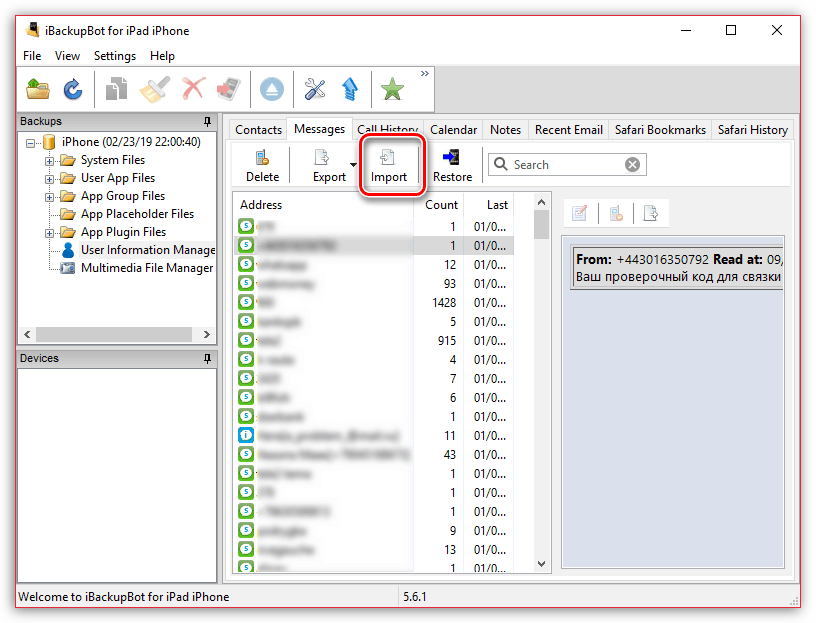The width and height of the screenshot is (816, 623).
Task: Sort messages by Address column header
Action: coord(323,205)
